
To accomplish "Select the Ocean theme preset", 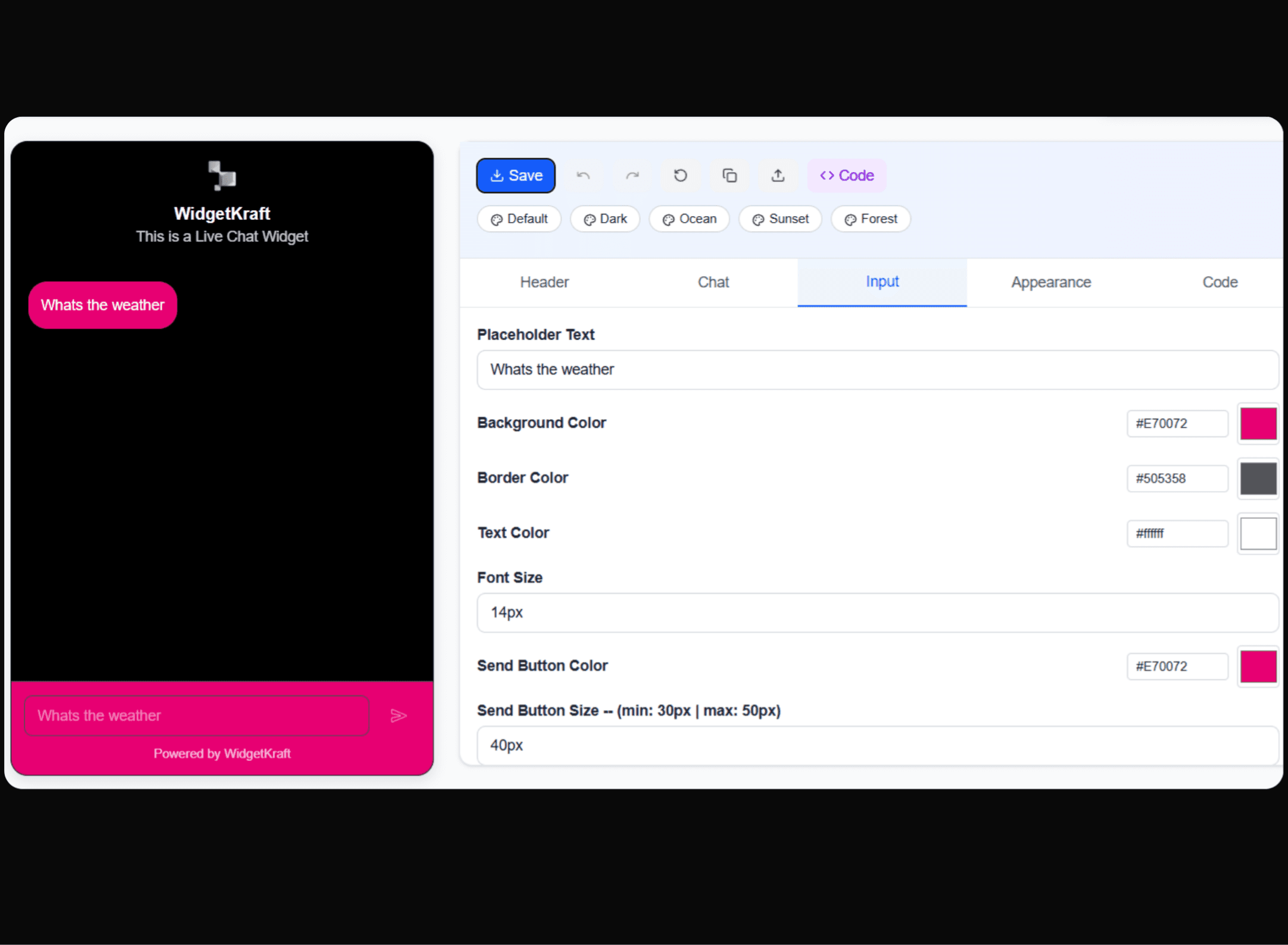I will [689, 219].
